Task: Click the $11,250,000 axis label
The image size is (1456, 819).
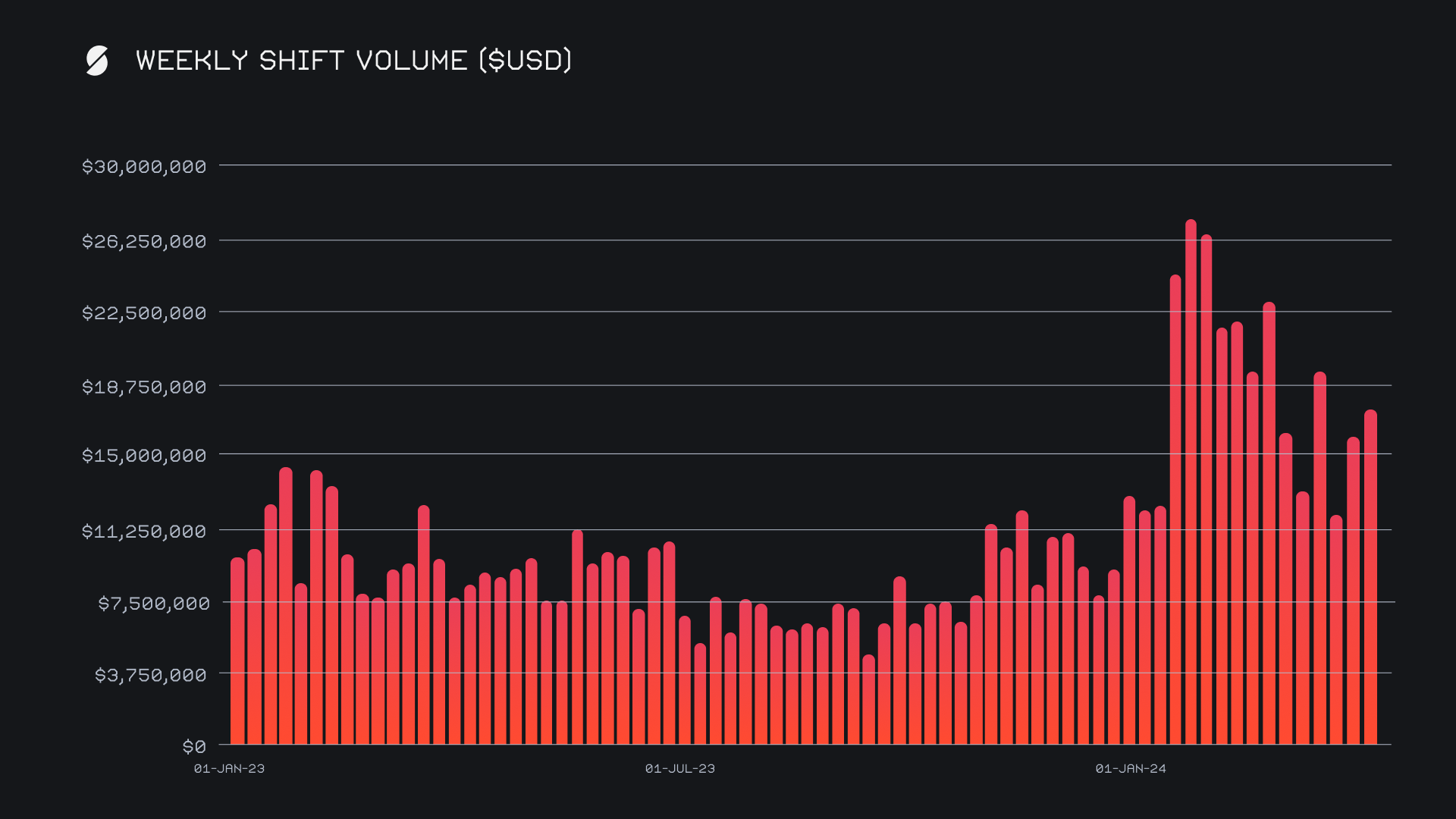Action: (144, 532)
